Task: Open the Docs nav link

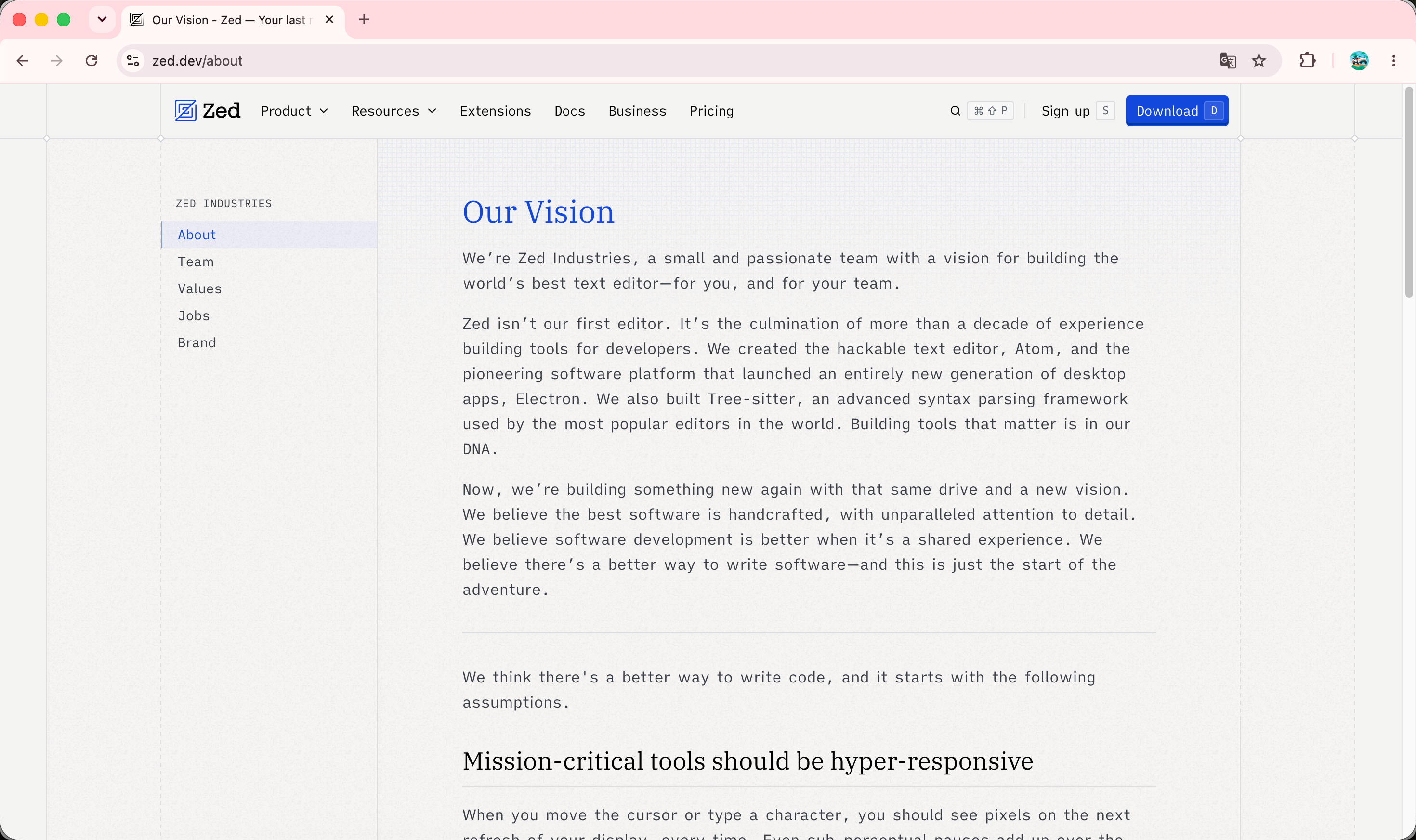Action: [569, 111]
